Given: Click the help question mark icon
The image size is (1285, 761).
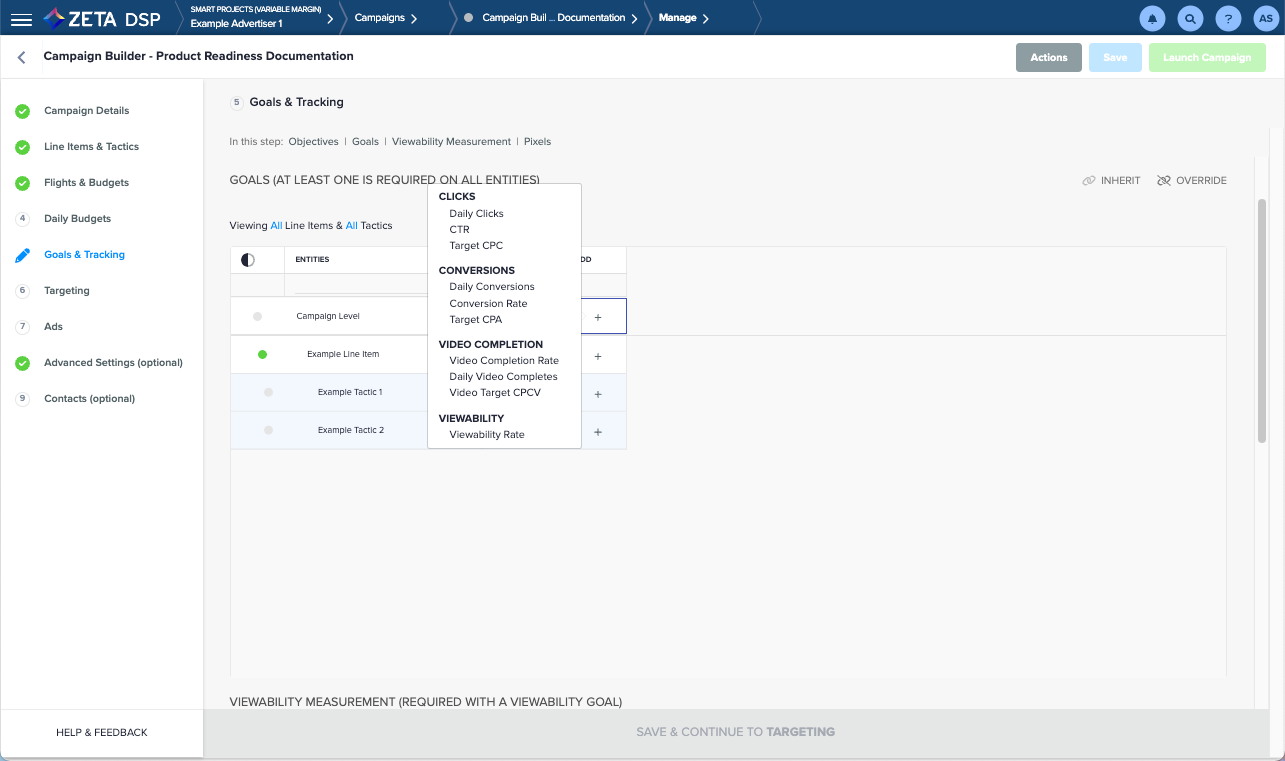Looking at the screenshot, I should tap(1227, 18).
